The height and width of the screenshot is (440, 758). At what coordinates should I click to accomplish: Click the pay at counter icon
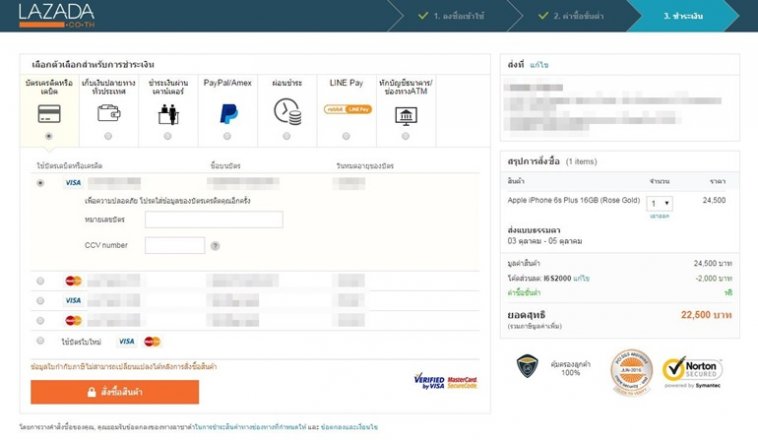pos(167,113)
